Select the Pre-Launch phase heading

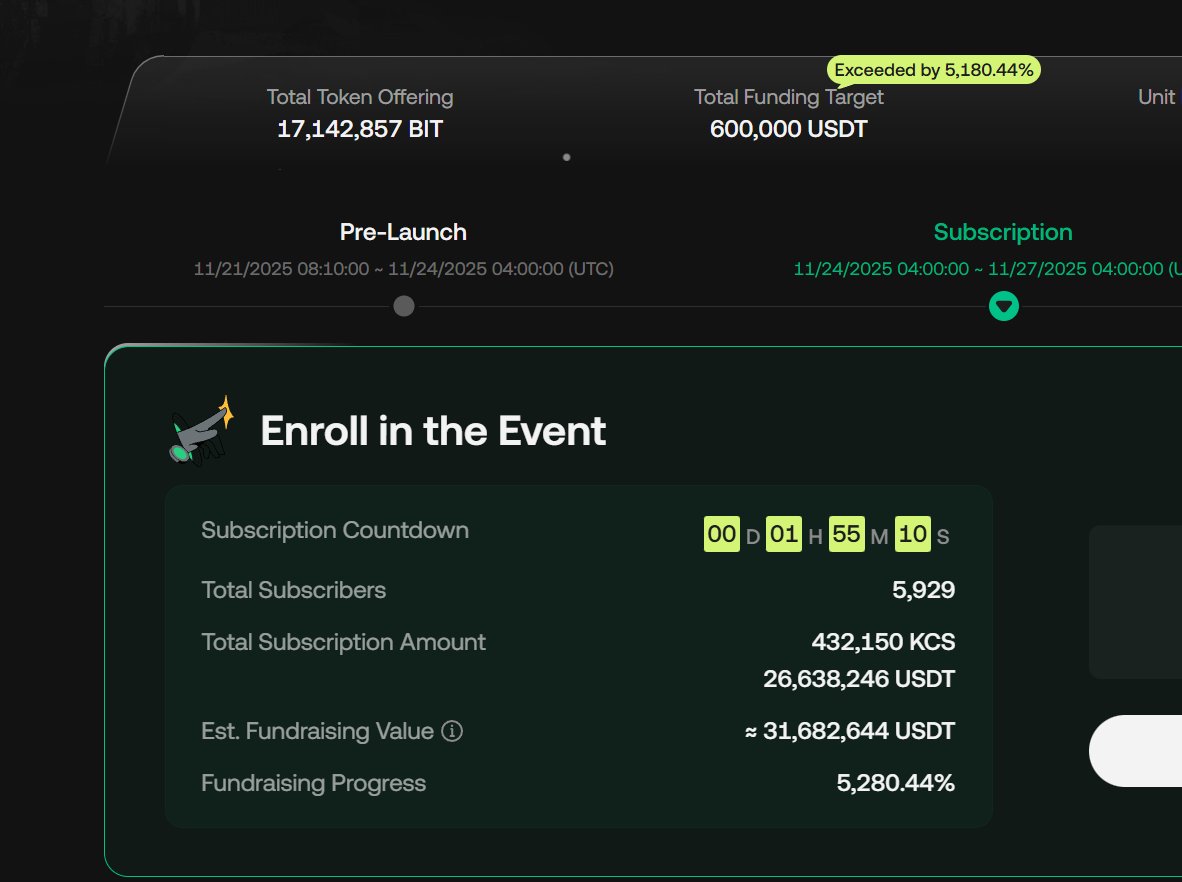click(x=403, y=232)
